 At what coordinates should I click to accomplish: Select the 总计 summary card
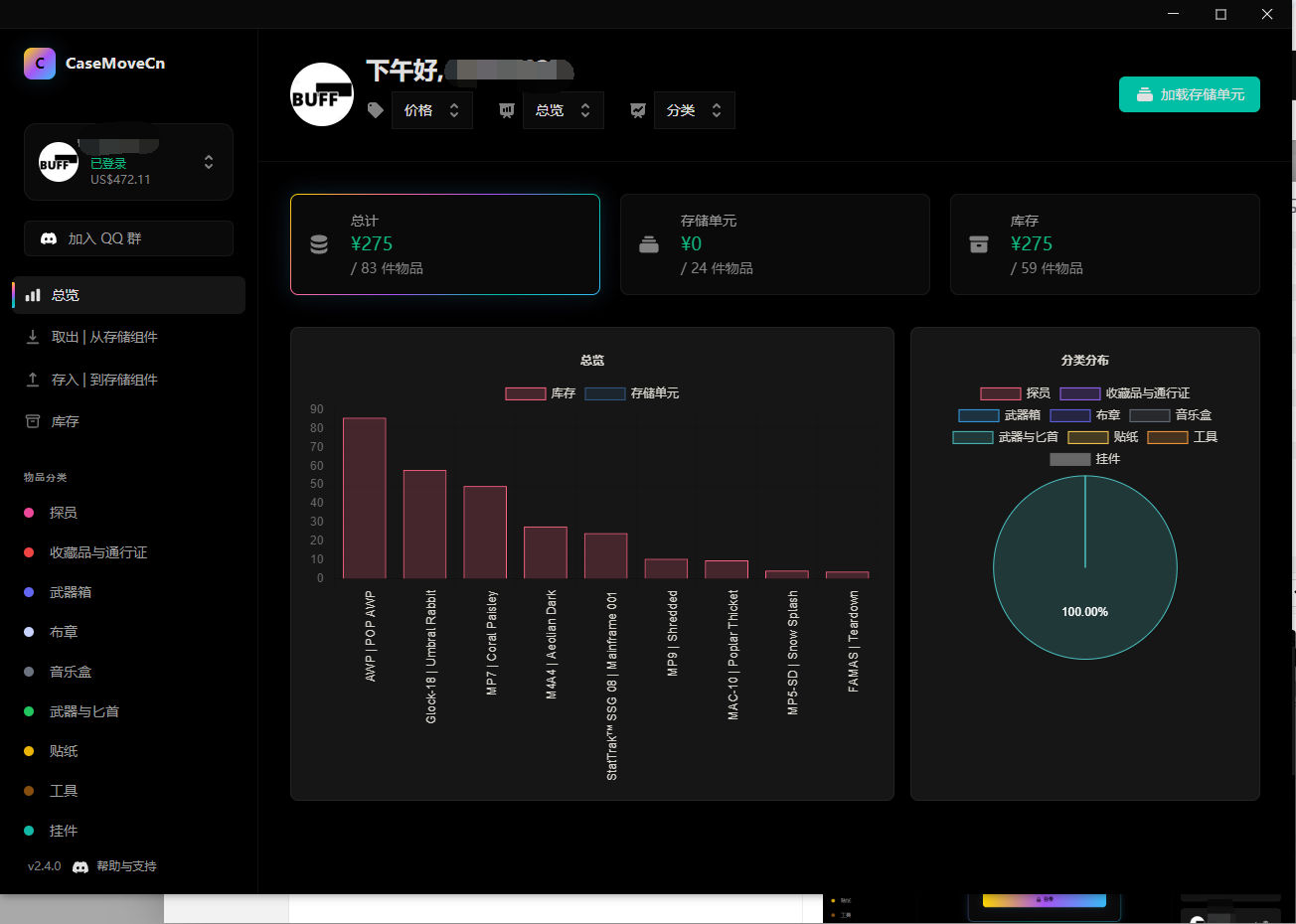(x=445, y=244)
